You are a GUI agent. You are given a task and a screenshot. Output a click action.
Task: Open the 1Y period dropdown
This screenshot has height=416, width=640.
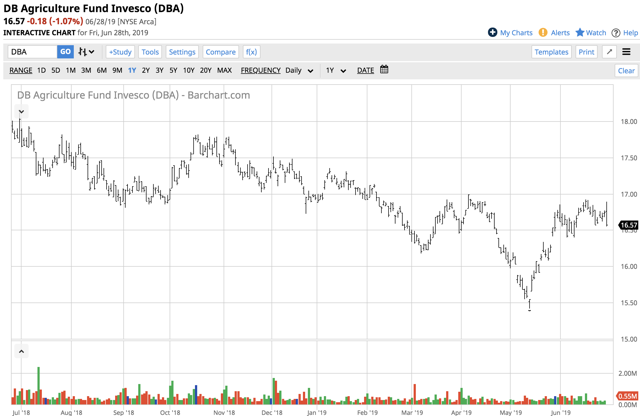pos(336,70)
